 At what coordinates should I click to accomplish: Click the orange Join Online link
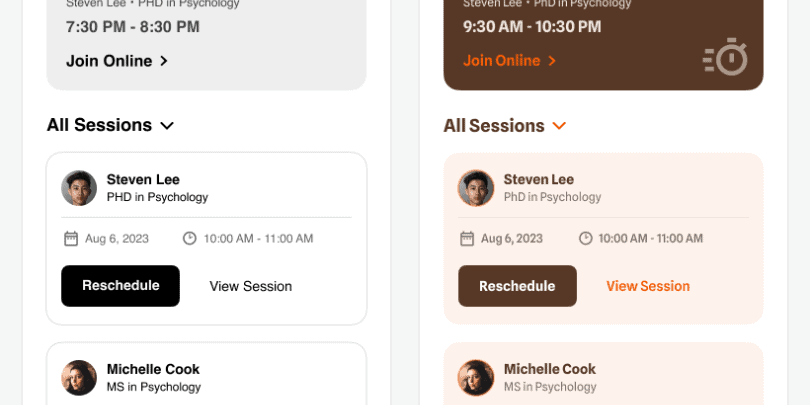[x=502, y=60]
